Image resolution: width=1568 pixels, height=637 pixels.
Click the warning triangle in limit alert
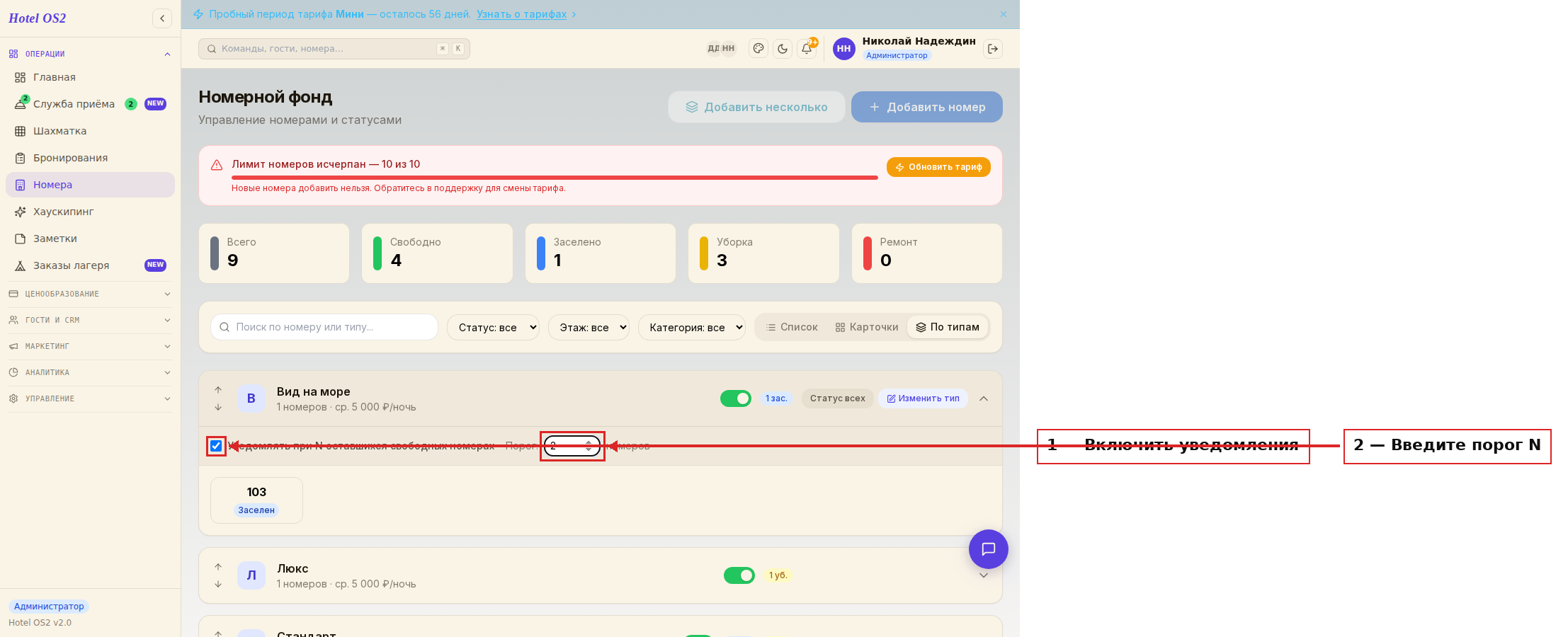[x=217, y=165]
